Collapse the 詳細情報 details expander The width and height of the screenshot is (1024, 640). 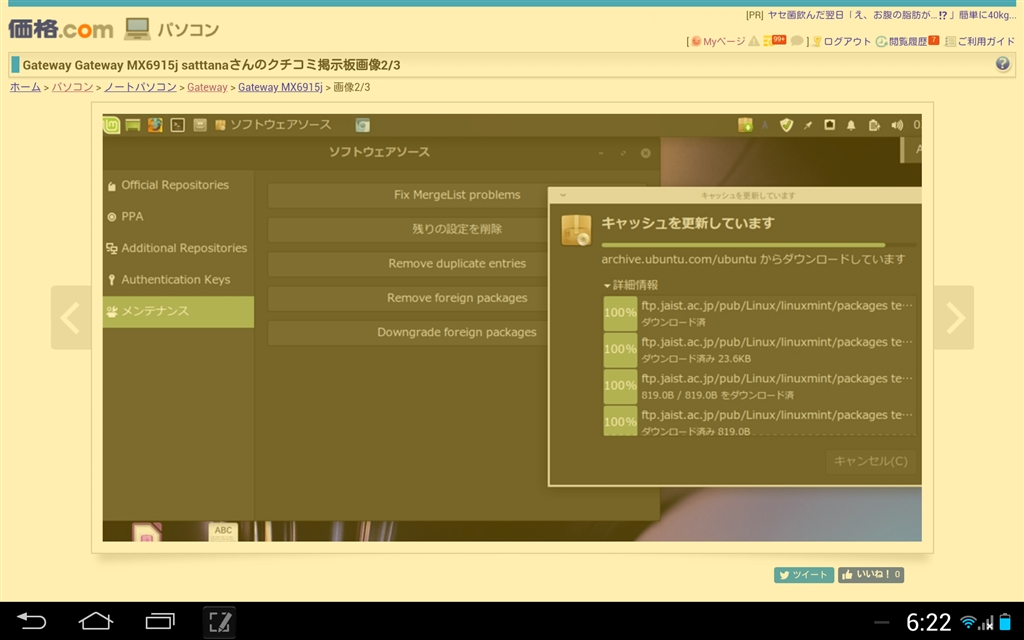(x=631, y=285)
